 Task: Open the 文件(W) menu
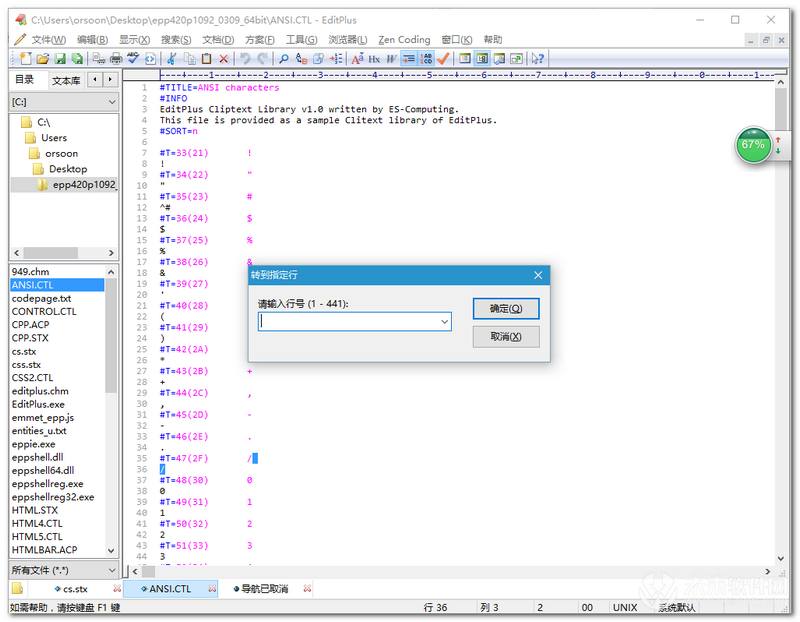(x=48, y=40)
